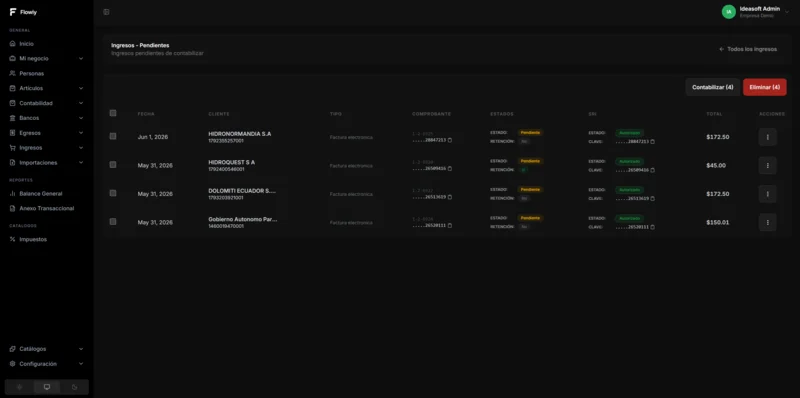Copy SRI clave ending 26513619

(653, 199)
